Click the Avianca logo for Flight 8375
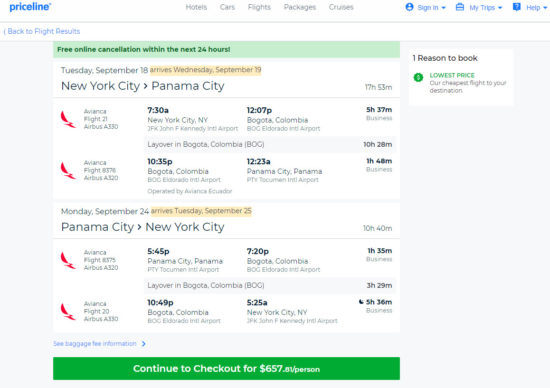Viewport: 550px width, 388px height. coord(68,260)
